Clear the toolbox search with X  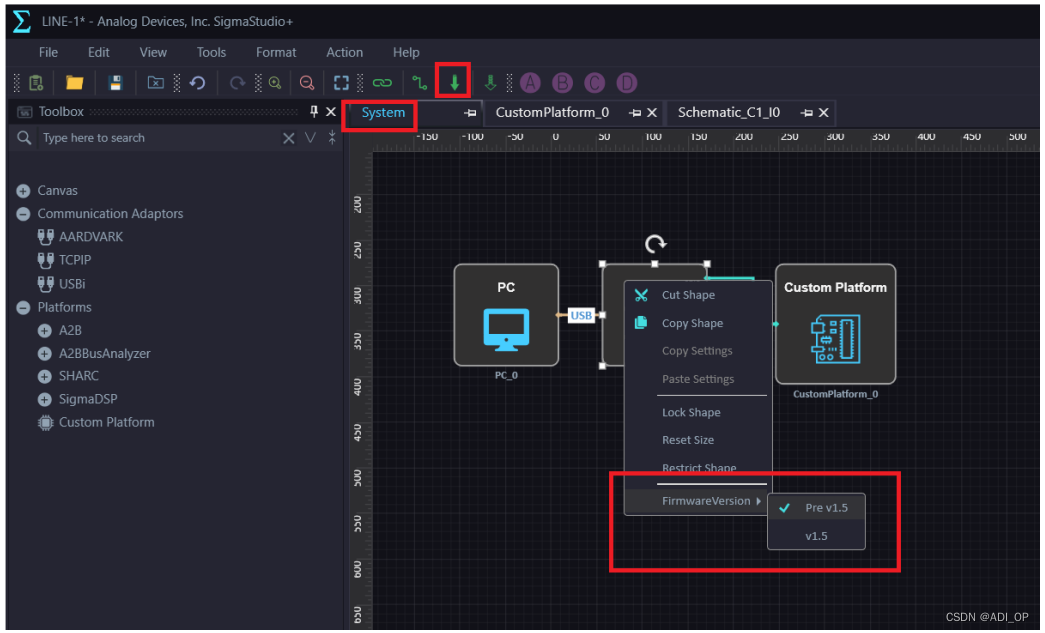[289, 138]
